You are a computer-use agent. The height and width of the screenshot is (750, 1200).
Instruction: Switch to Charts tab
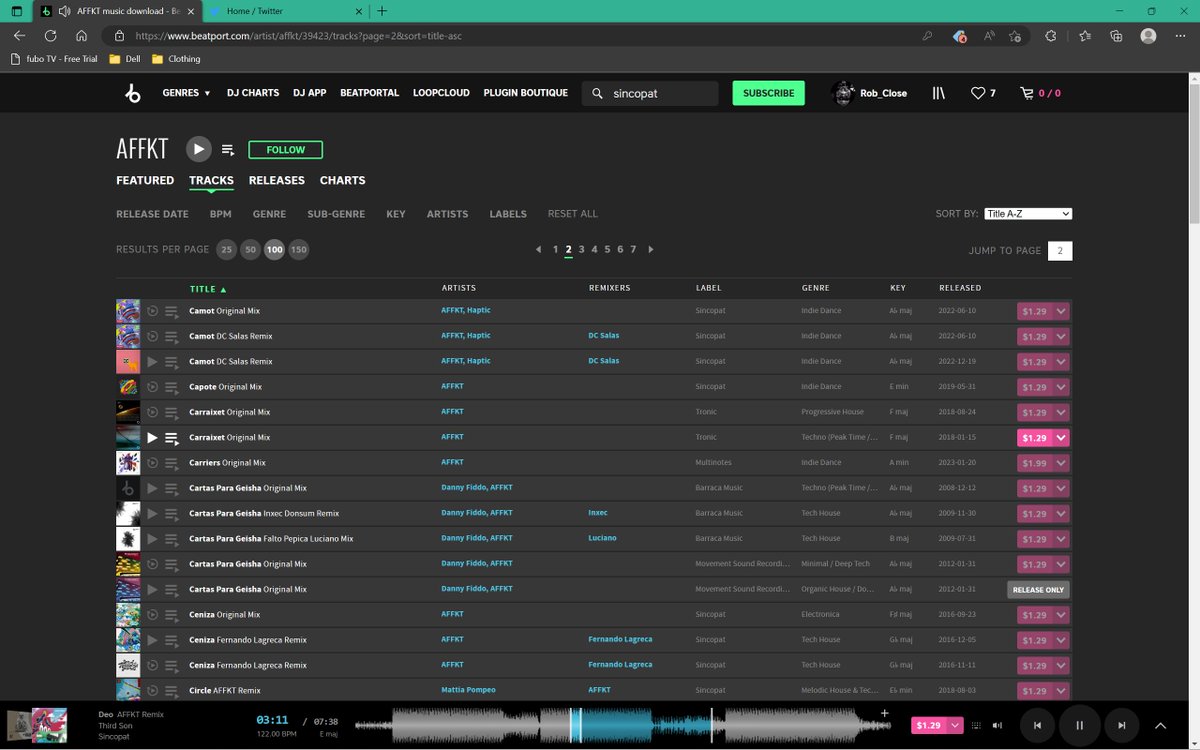[342, 181]
